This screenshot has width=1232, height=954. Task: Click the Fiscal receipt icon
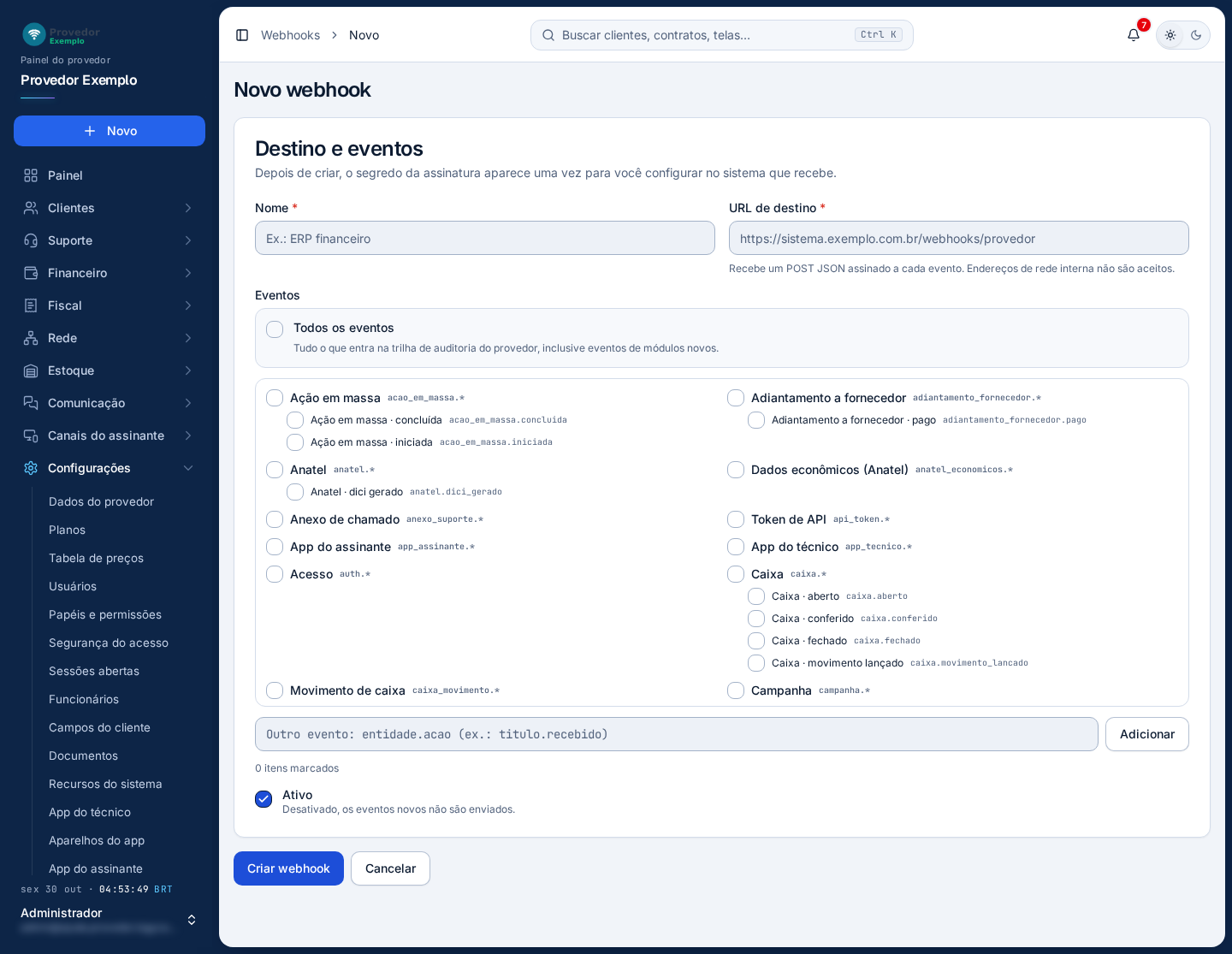31,305
